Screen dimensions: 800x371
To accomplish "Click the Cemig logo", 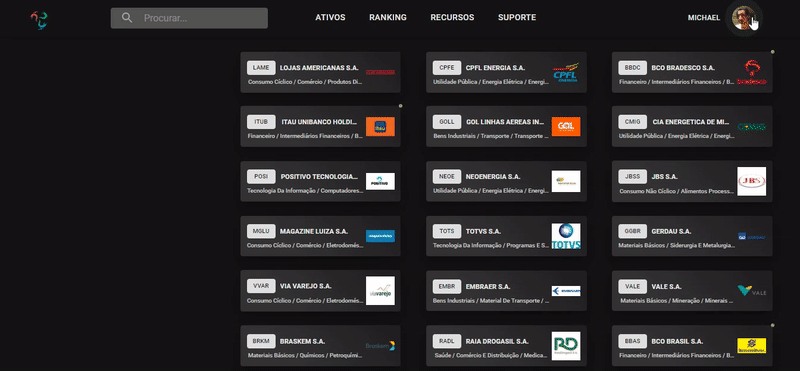I will point(752,127).
